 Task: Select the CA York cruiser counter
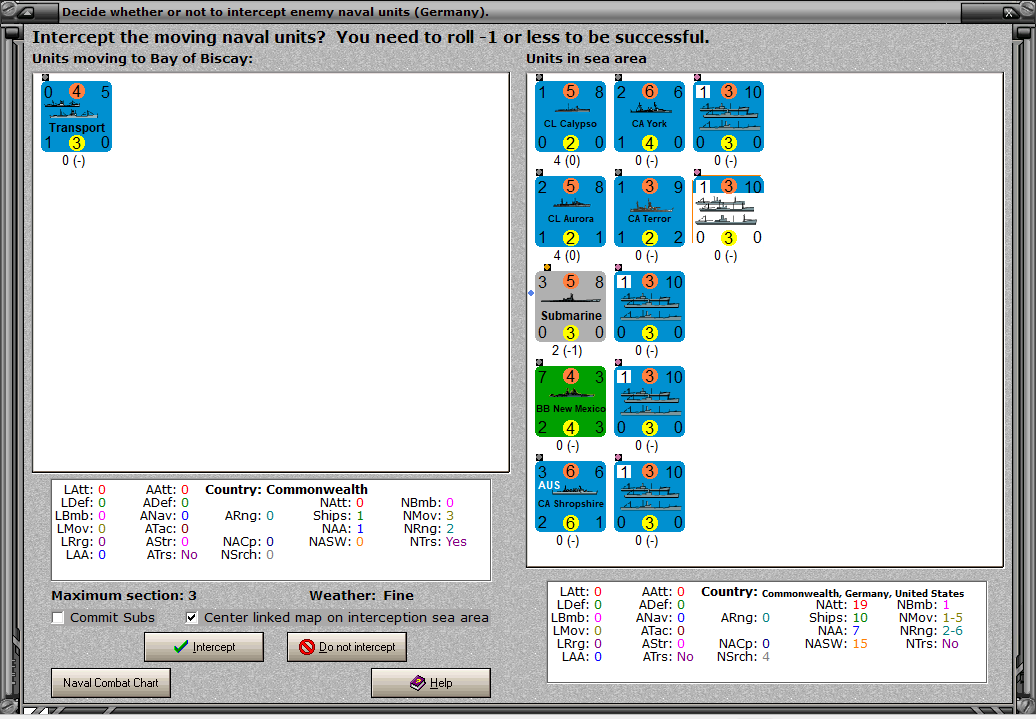pyautogui.click(x=648, y=115)
